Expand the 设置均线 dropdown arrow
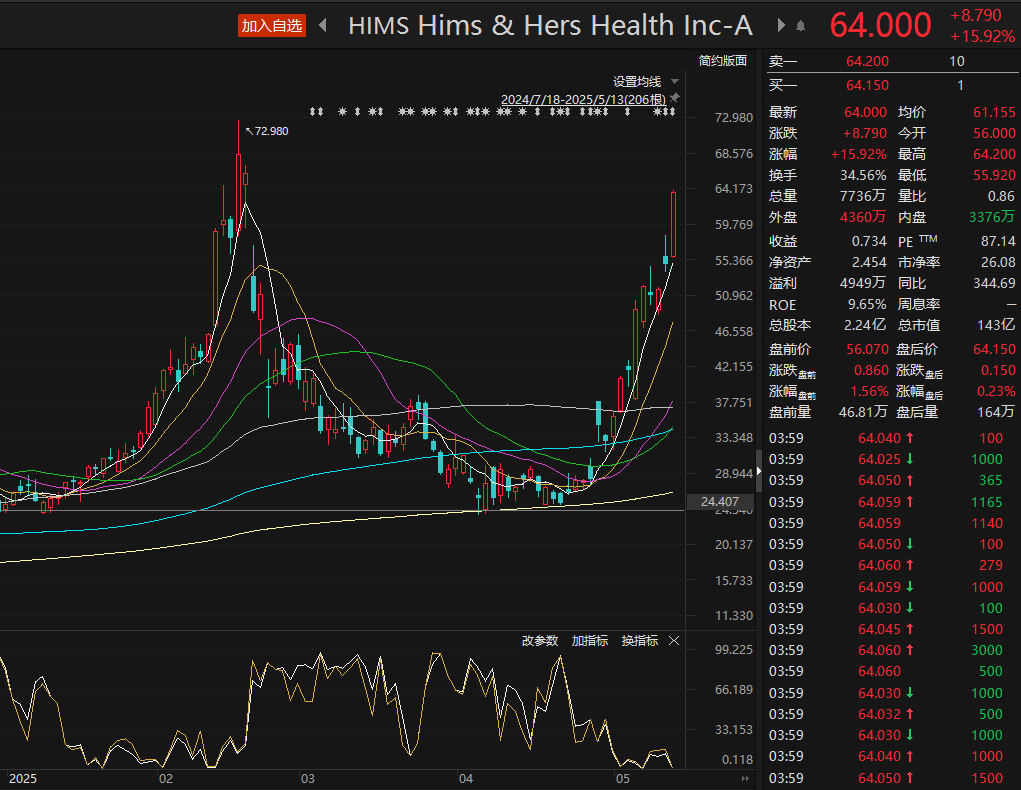The height and width of the screenshot is (790, 1021). tap(675, 82)
